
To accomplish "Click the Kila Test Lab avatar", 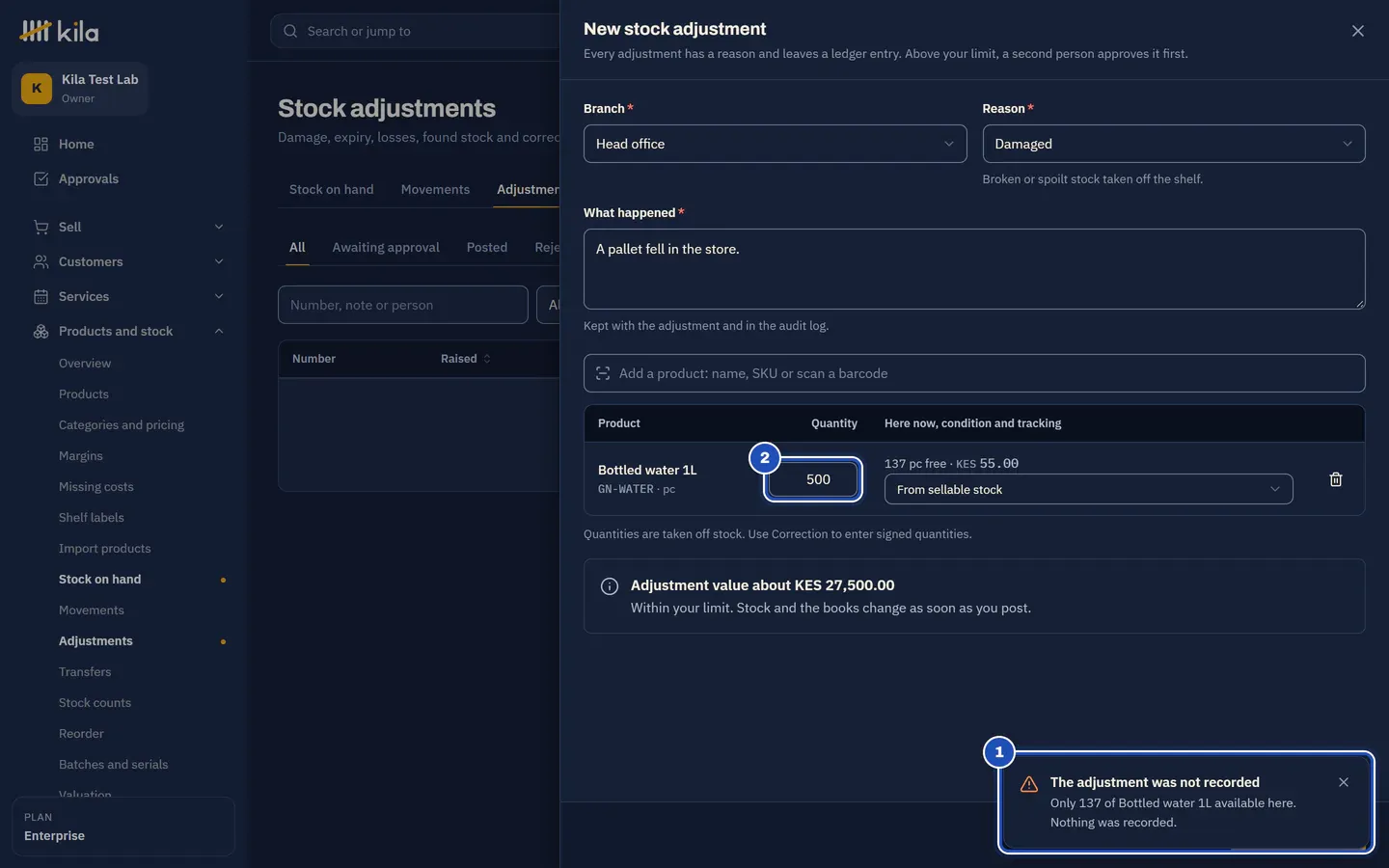I will pyautogui.click(x=37, y=89).
